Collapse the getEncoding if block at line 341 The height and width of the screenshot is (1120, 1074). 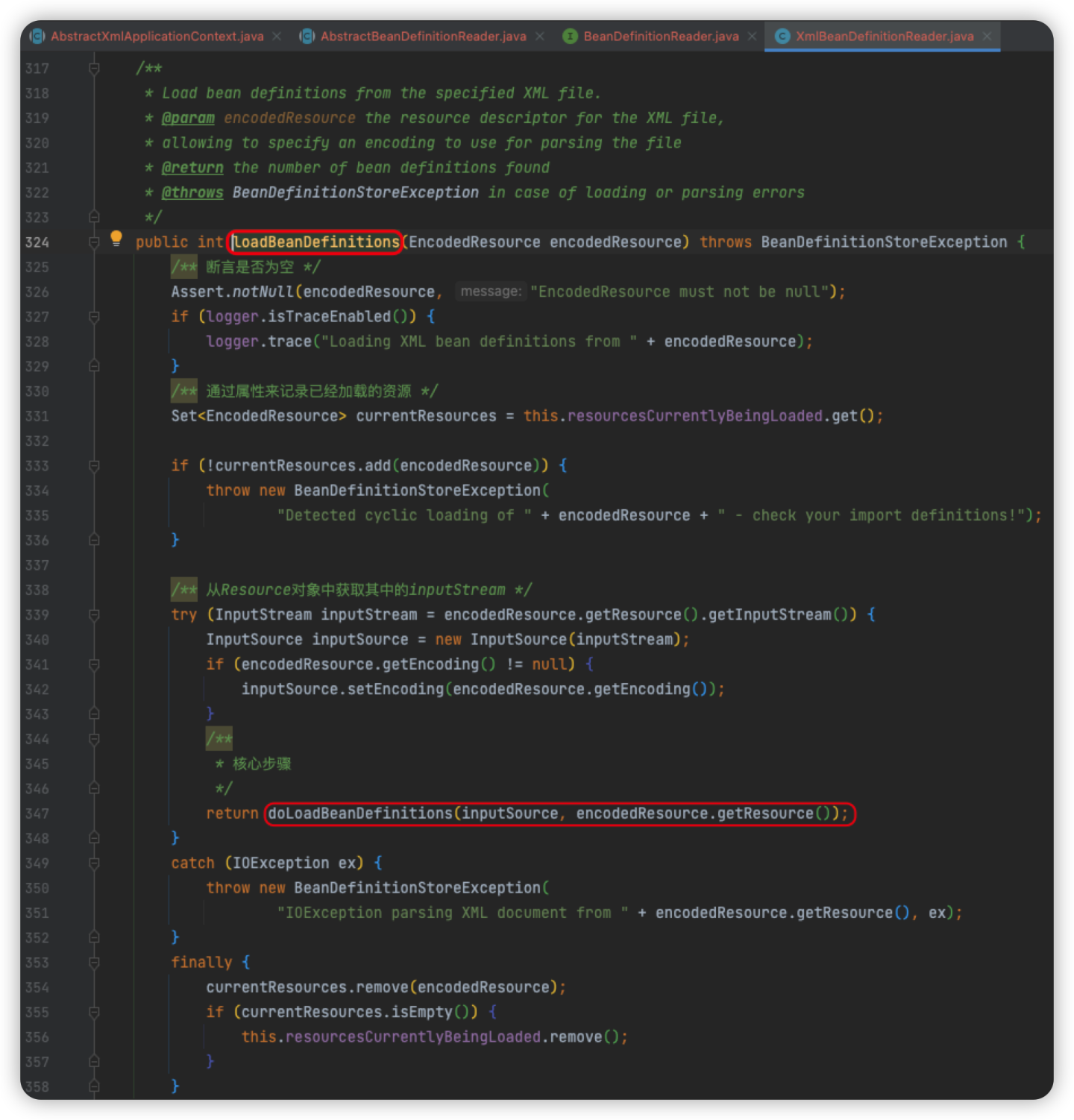coord(94,664)
